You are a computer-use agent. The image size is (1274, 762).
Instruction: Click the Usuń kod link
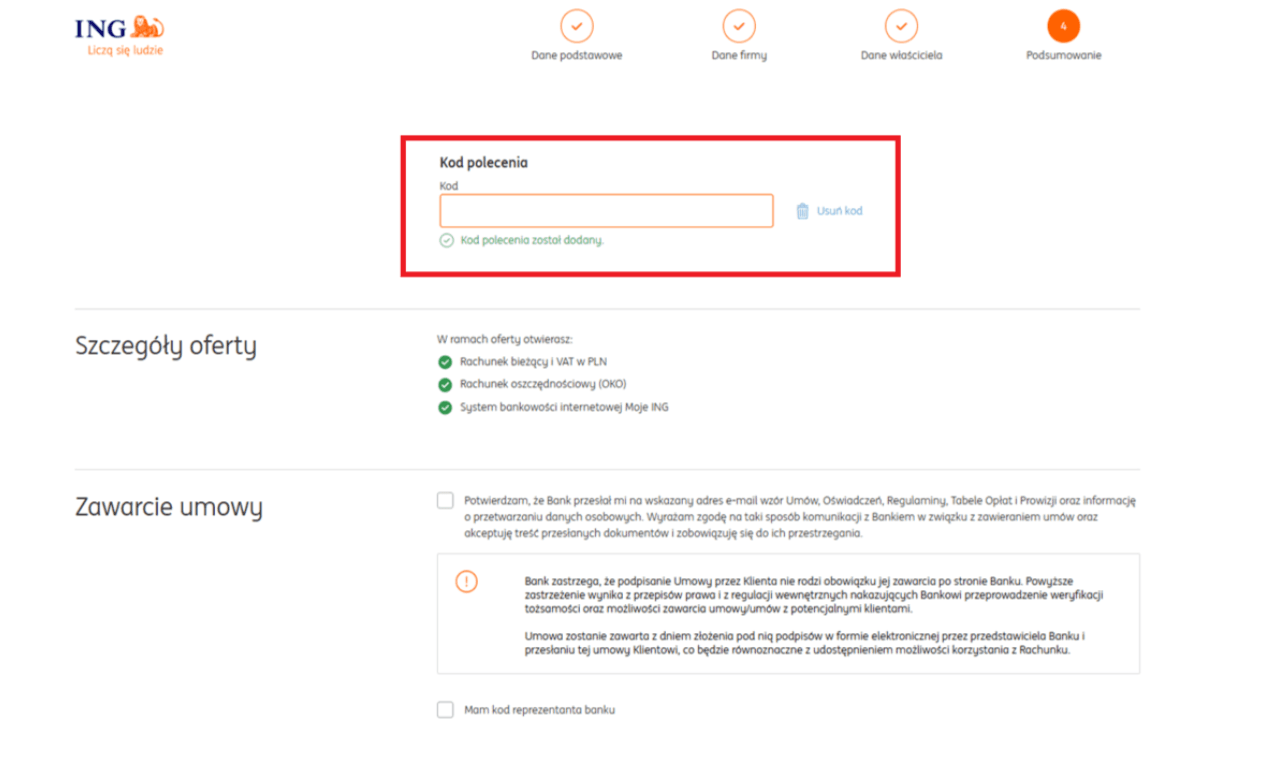[x=839, y=211]
